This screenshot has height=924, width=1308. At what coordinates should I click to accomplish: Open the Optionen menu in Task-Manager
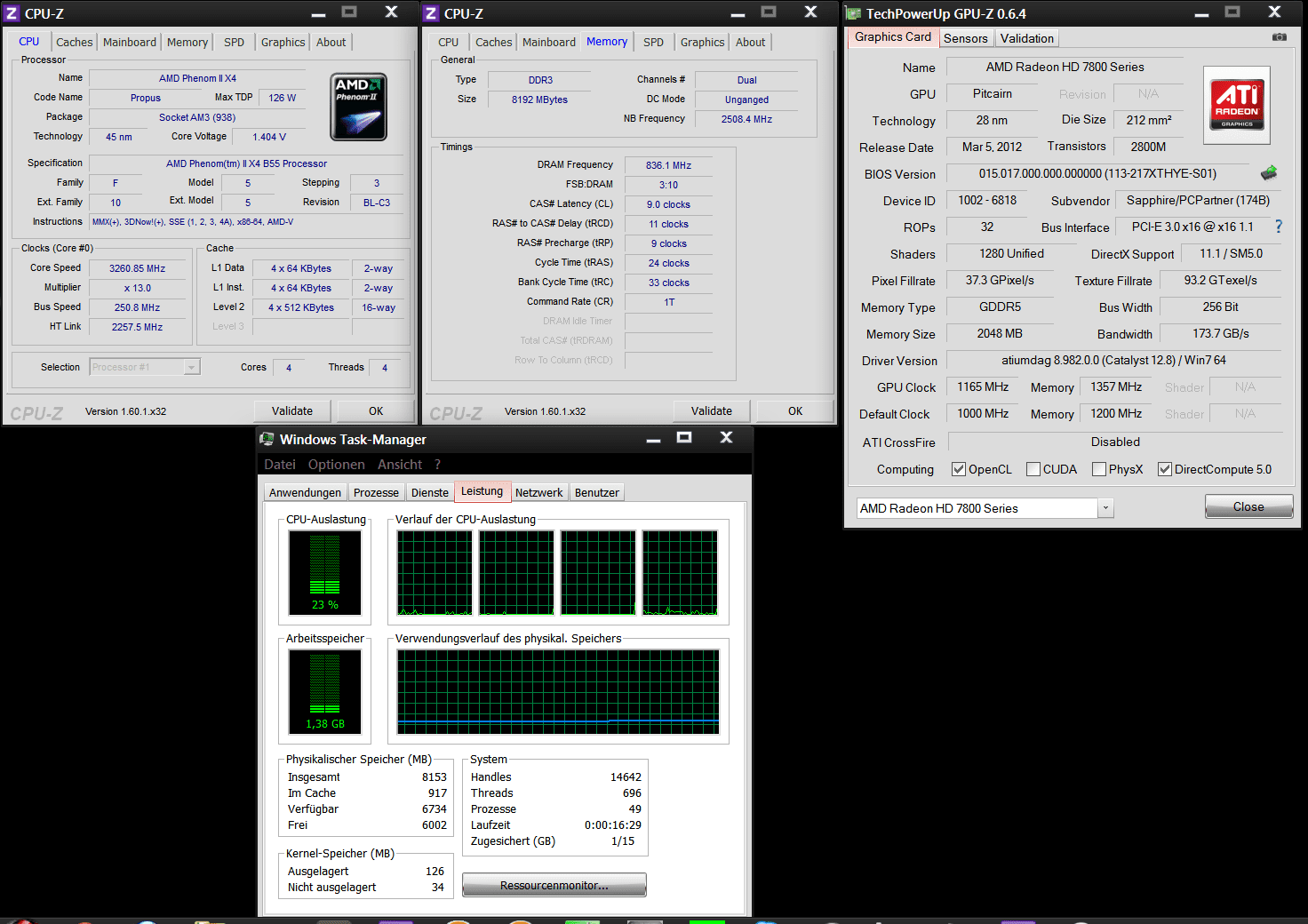click(337, 465)
